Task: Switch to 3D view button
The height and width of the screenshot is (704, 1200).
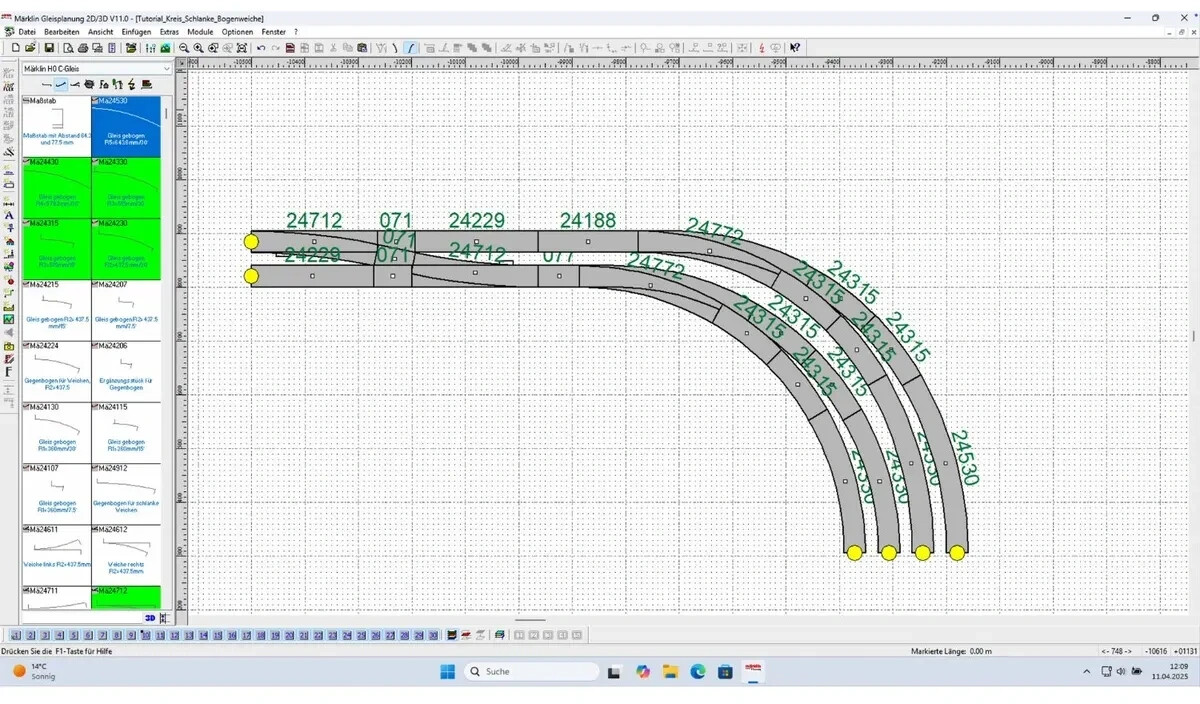Action: click(x=150, y=618)
